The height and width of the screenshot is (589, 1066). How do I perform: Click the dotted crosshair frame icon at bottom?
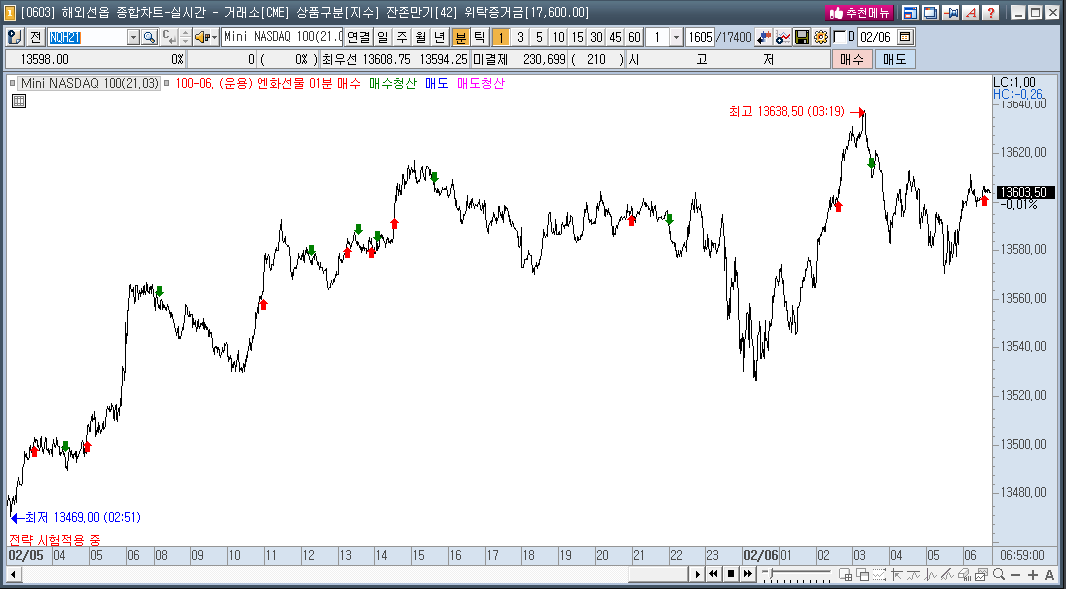click(880, 574)
